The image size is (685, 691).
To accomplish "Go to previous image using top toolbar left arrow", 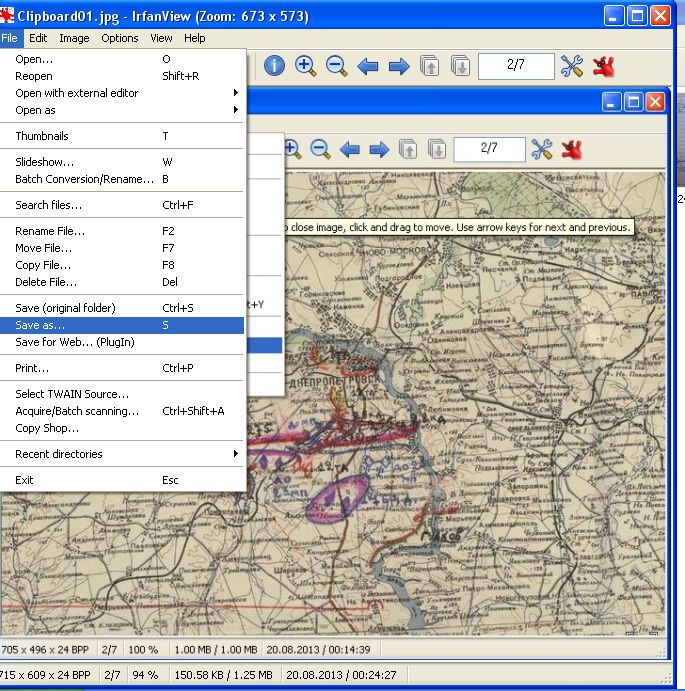I will 368,67.
